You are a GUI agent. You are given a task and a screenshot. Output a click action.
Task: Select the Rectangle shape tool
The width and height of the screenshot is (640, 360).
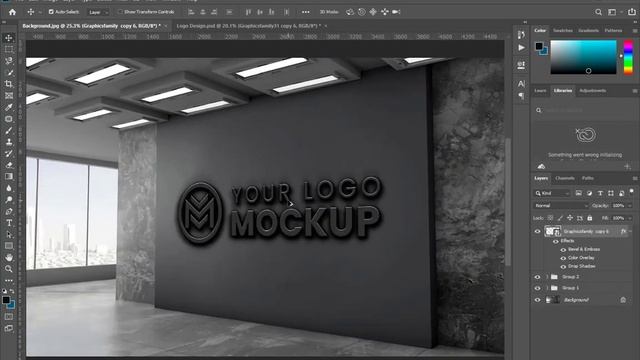click(9, 246)
